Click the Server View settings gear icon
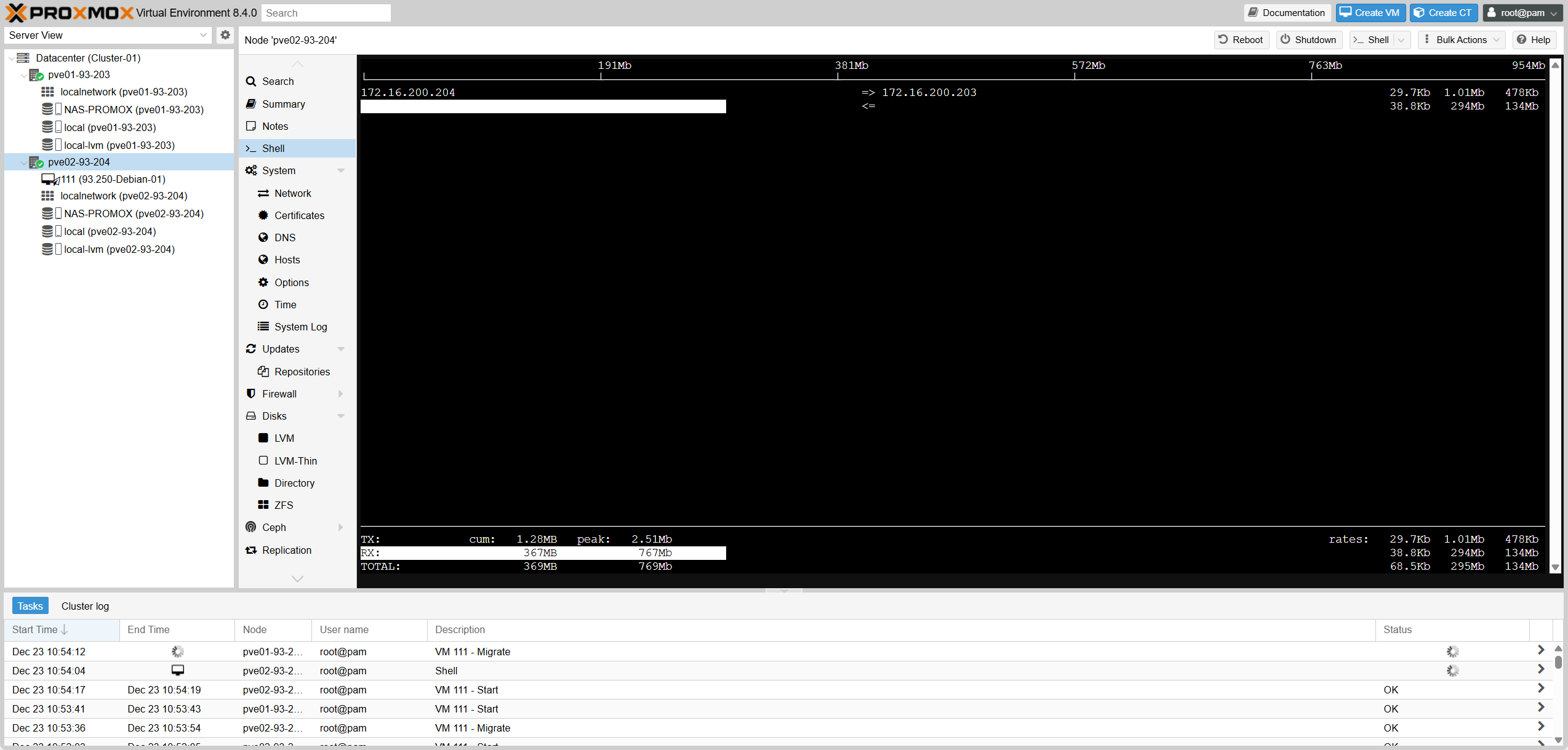 [225, 35]
